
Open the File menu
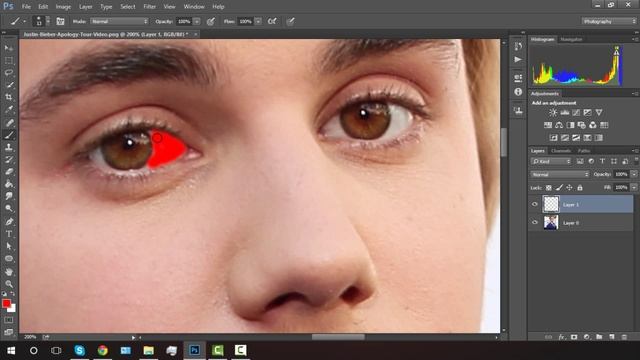[x=26, y=7]
